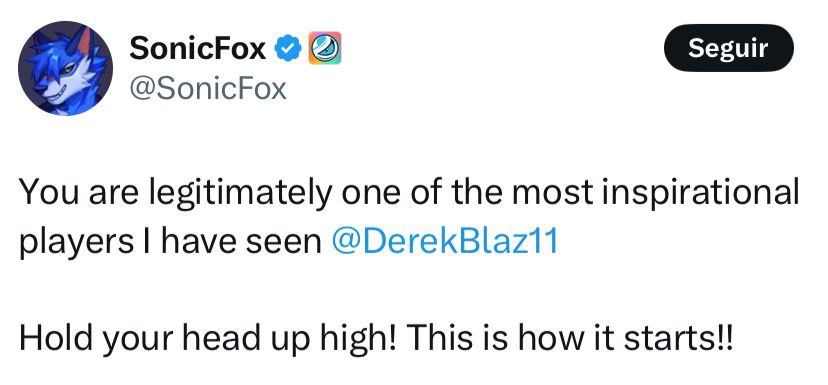Click the white tick inside the verified badge
The image size is (828, 385).
coord(288,49)
